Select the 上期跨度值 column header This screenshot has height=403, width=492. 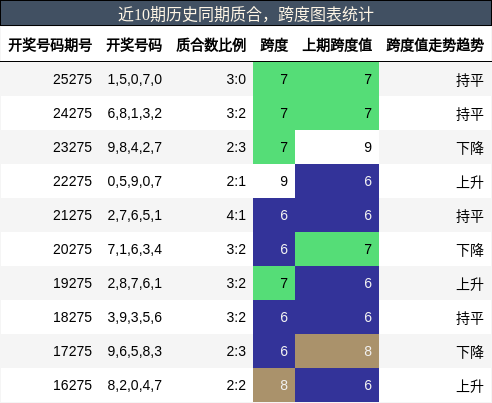click(337, 45)
